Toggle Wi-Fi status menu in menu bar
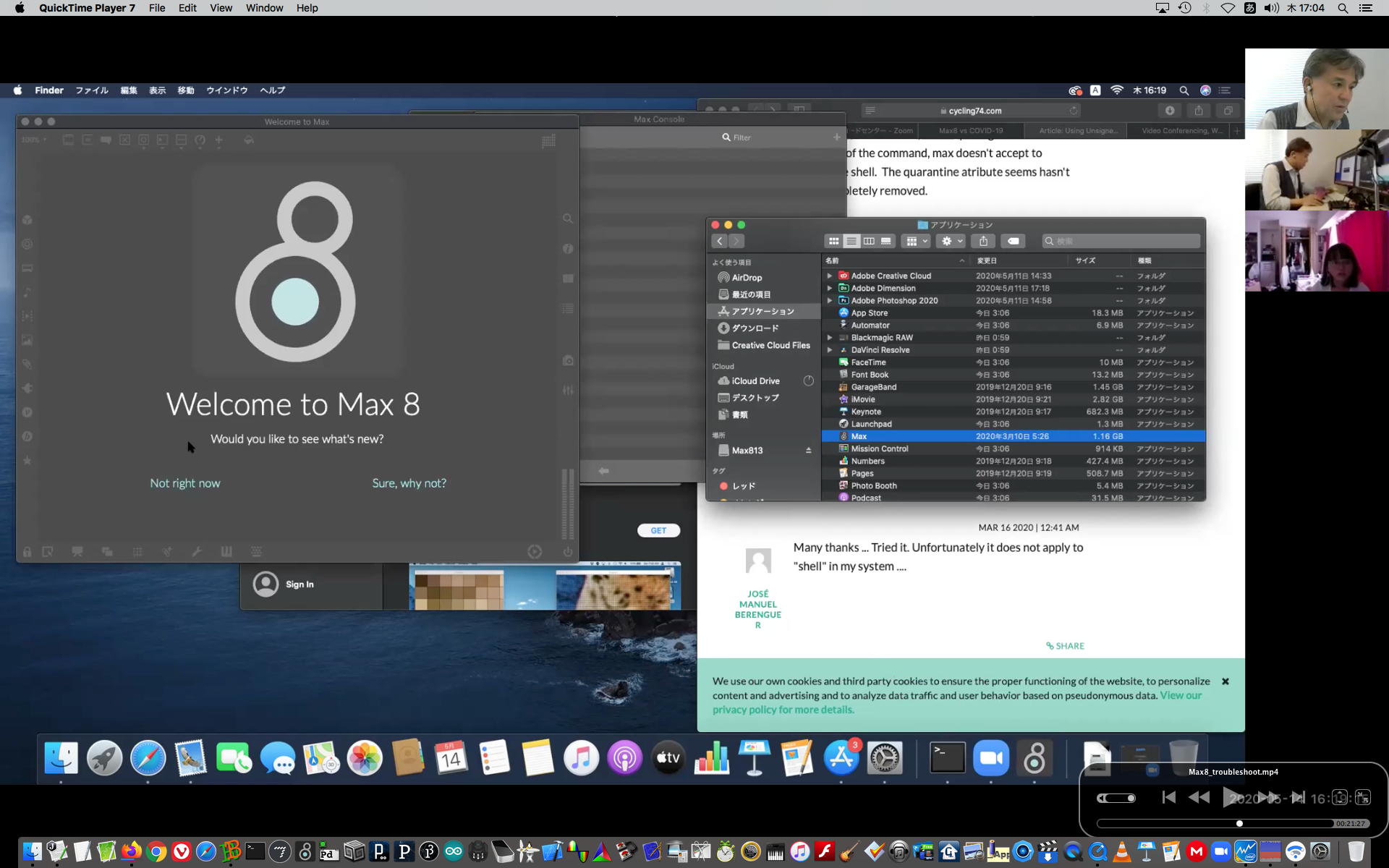The height and width of the screenshot is (868, 1389). (1228, 8)
